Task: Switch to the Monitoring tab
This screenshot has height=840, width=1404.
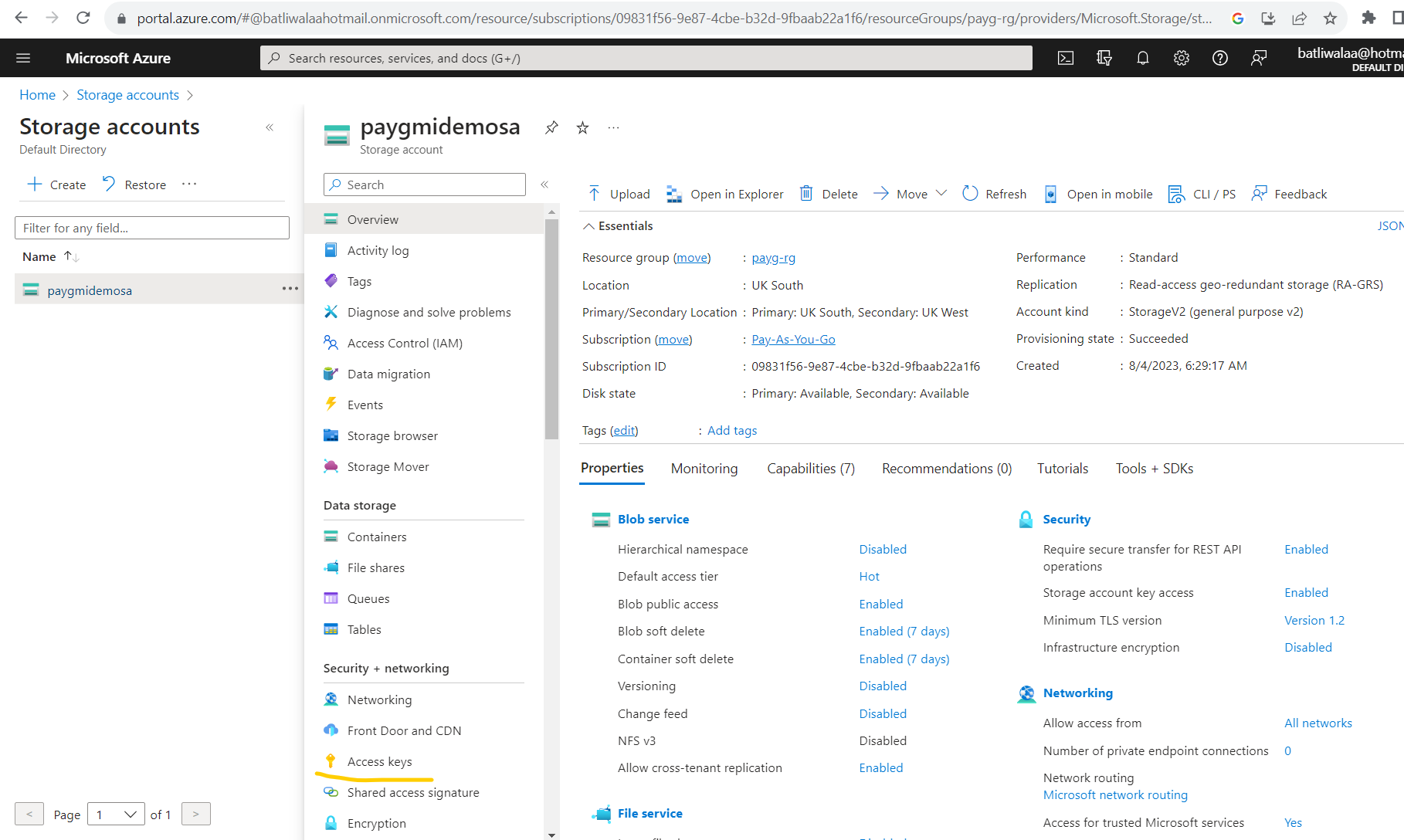Action: (x=704, y=469)
